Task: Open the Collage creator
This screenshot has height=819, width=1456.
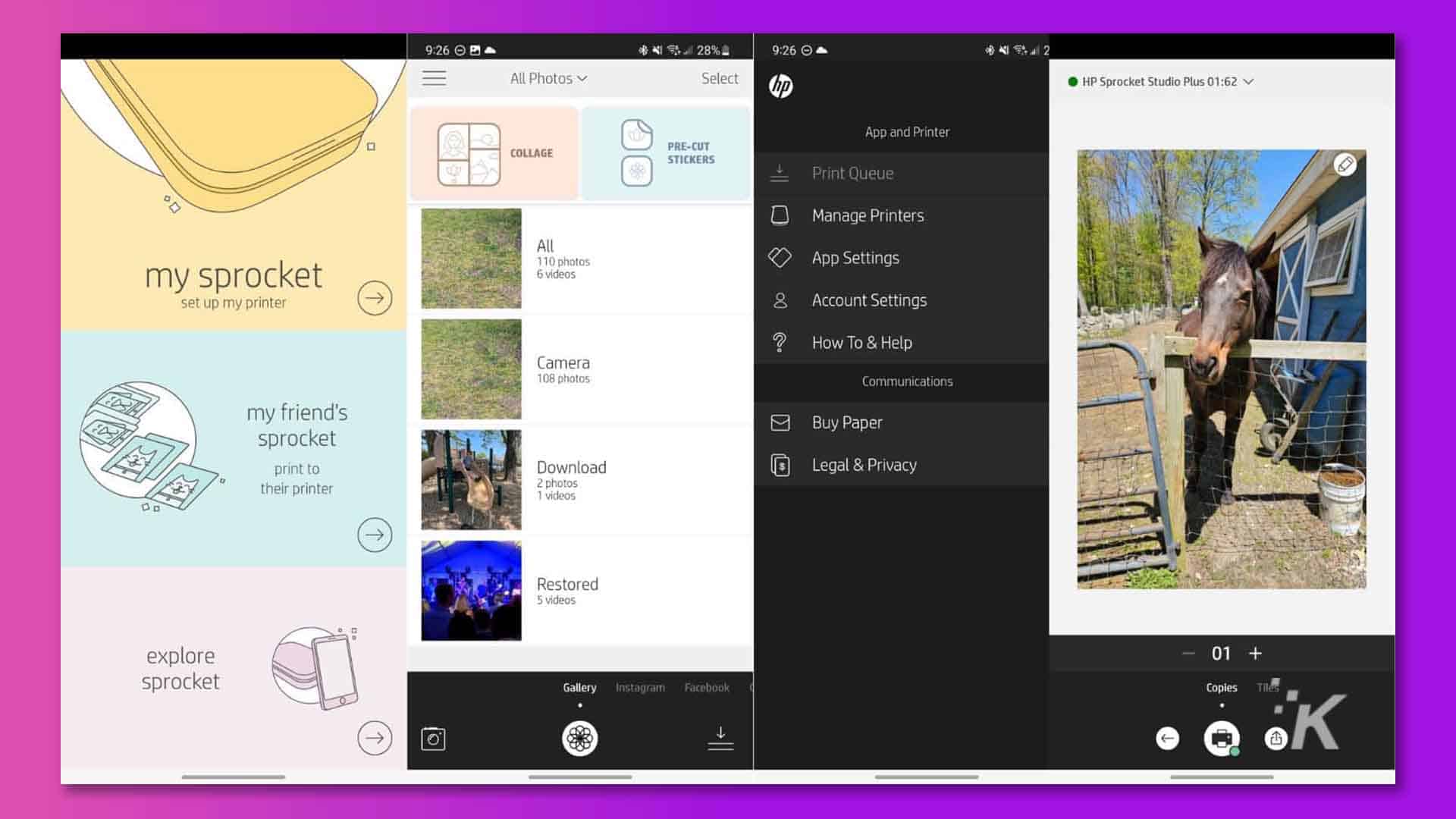Action: click(494, 152)
